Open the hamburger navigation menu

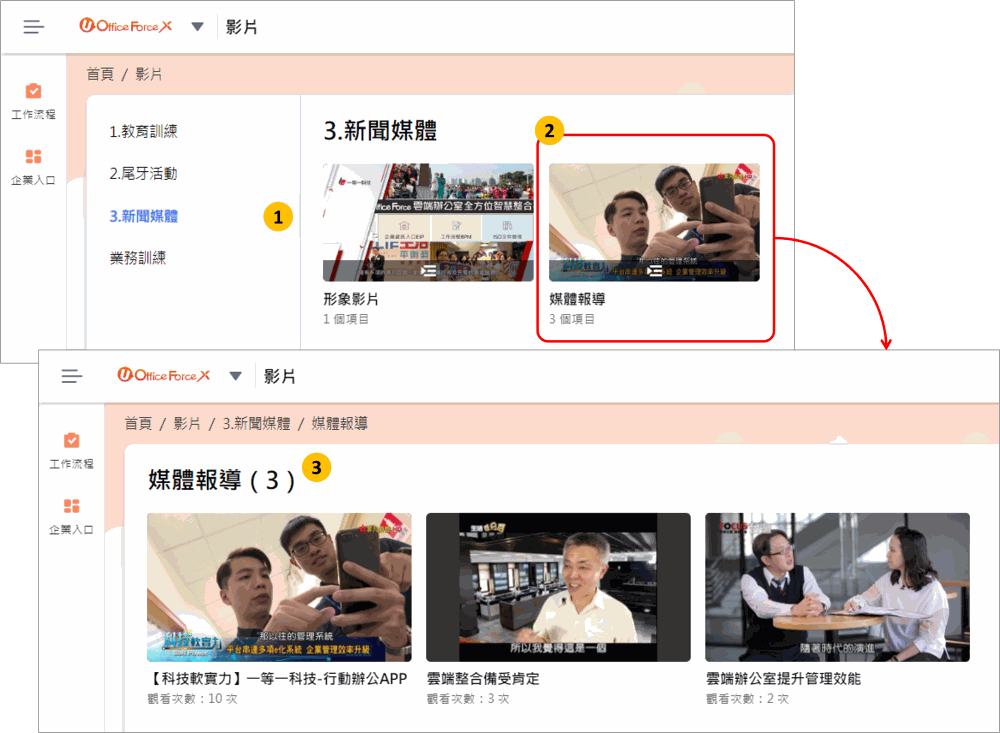(x=33, y=27)
